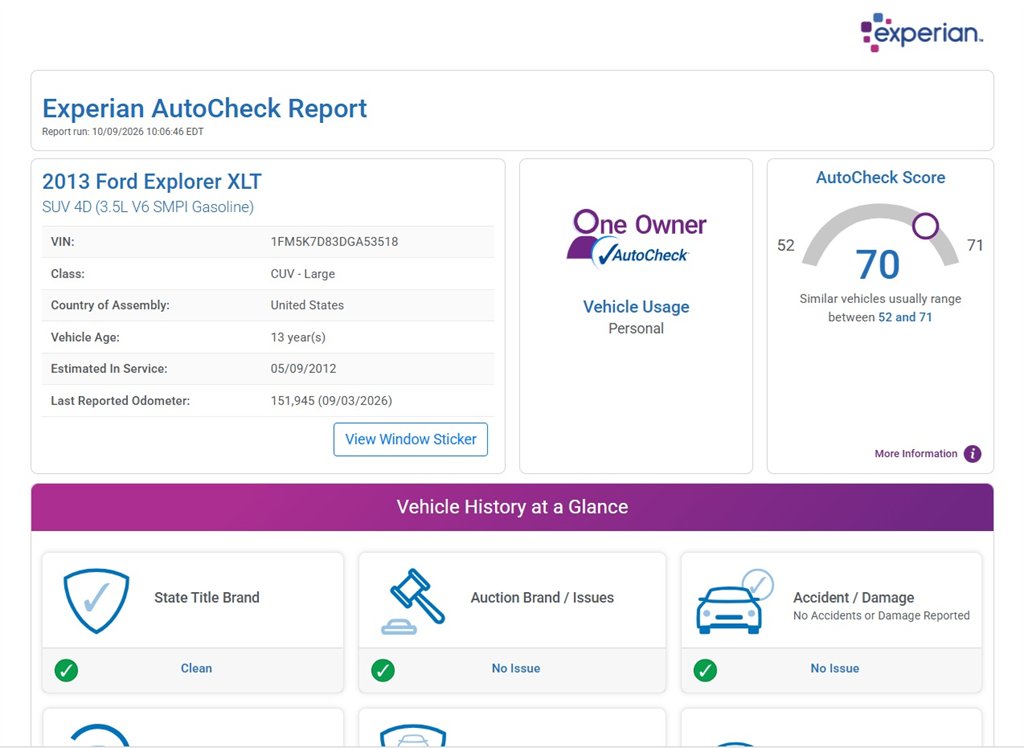This screenshot has width=1024, height=748.
Task: Click the Vehicle Usage heading
Action: pos(636,306)
